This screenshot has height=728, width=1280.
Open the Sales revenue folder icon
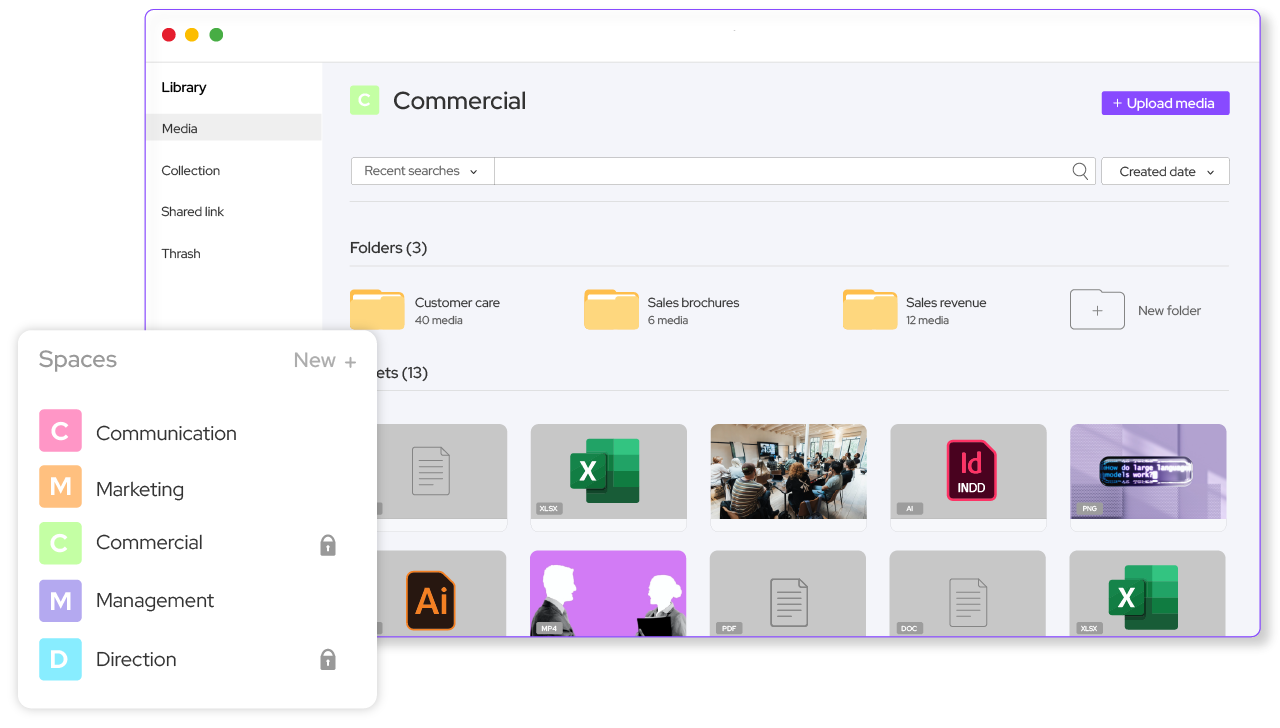pyautogui.click(x=870, y=310)
